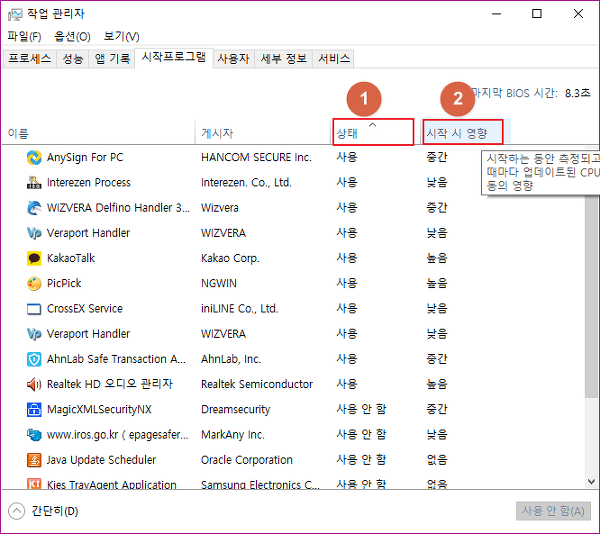Viewport: 600px width, 534px height.
Task: Click the Realtek HD speaker icon
Action: coord(34,384)
